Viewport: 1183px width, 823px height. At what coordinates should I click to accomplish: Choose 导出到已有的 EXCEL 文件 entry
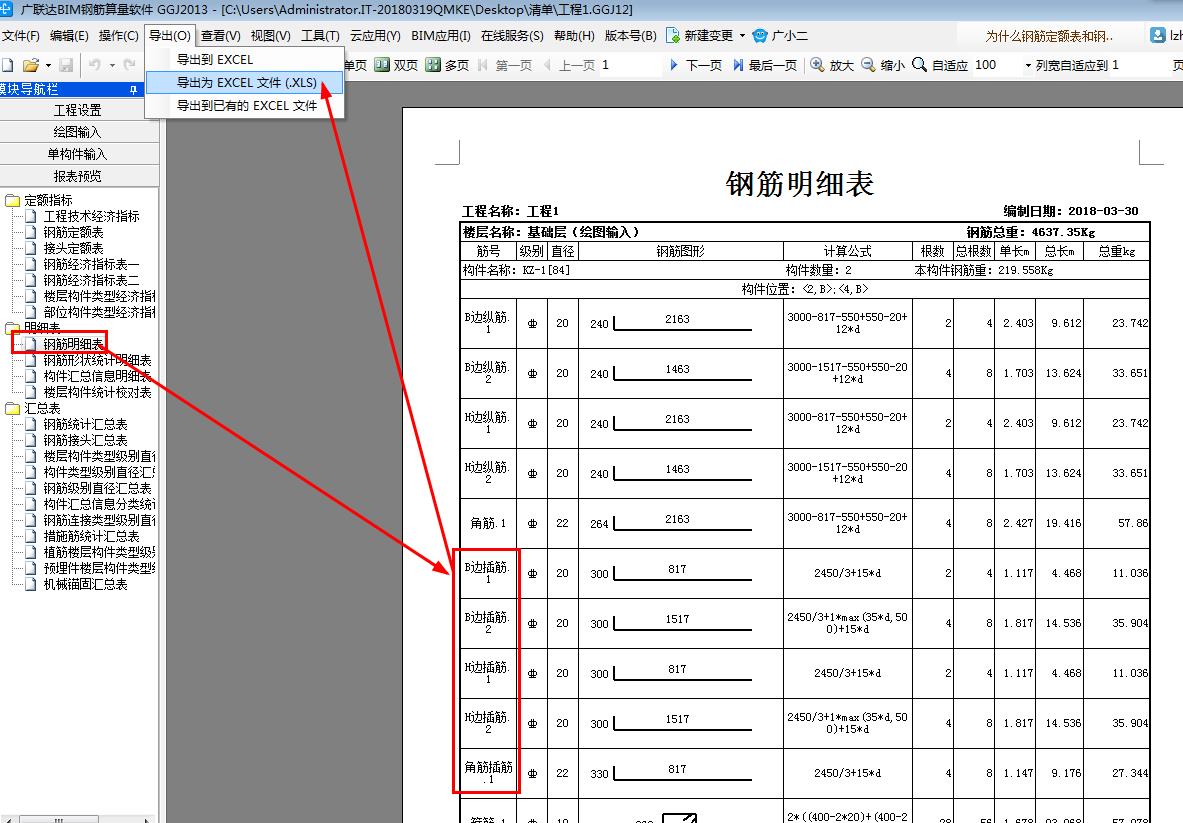[244, 106]
